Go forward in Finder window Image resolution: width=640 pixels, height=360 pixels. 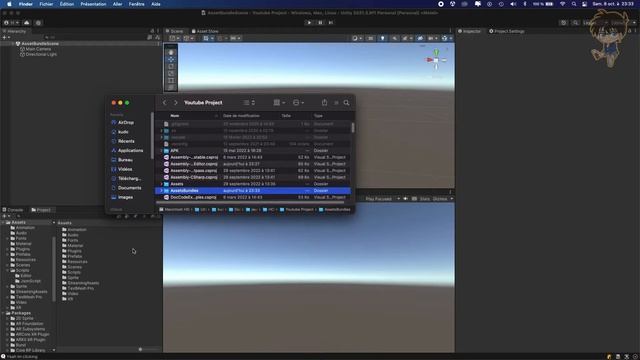tap(176, 102)
